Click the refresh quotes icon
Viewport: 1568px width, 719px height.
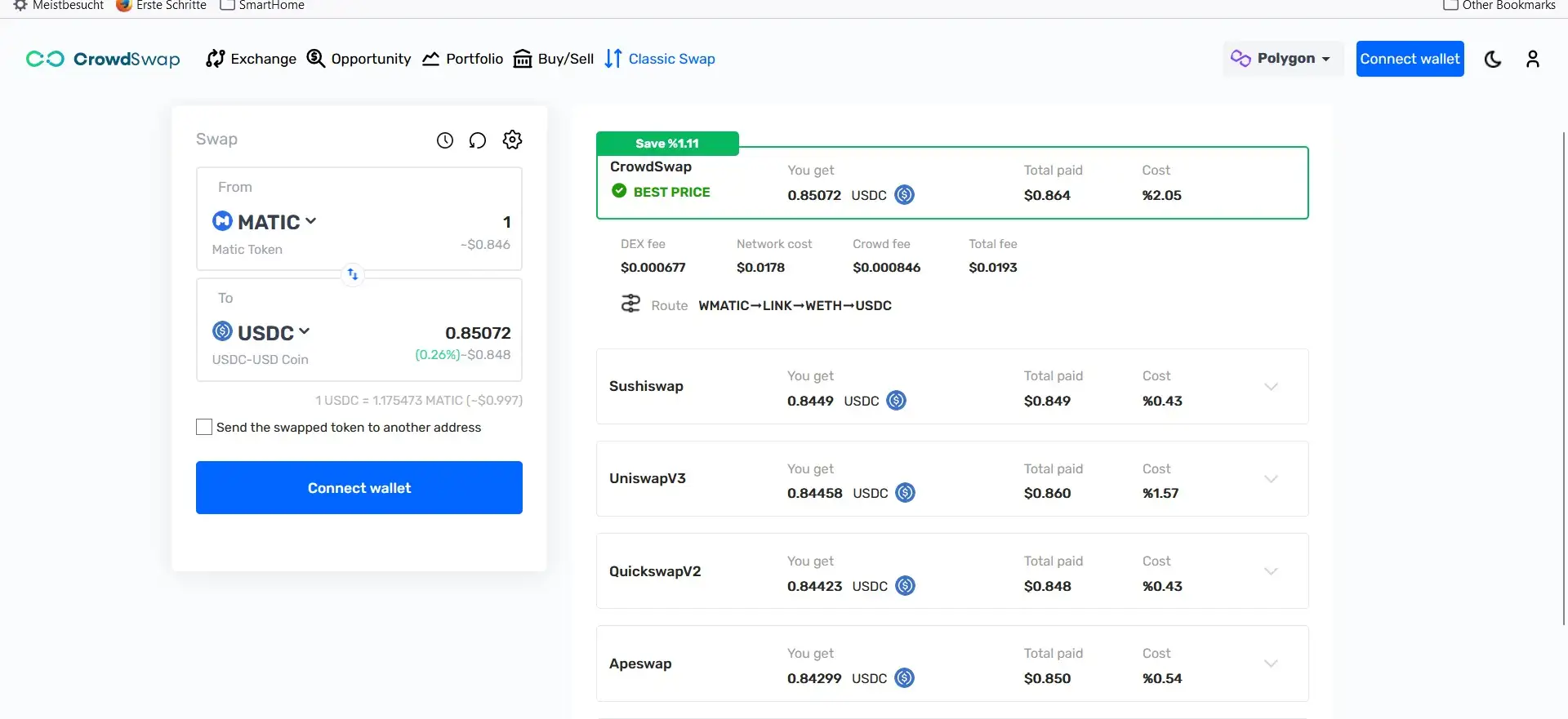pyautogui.click(x=478, y=140)
